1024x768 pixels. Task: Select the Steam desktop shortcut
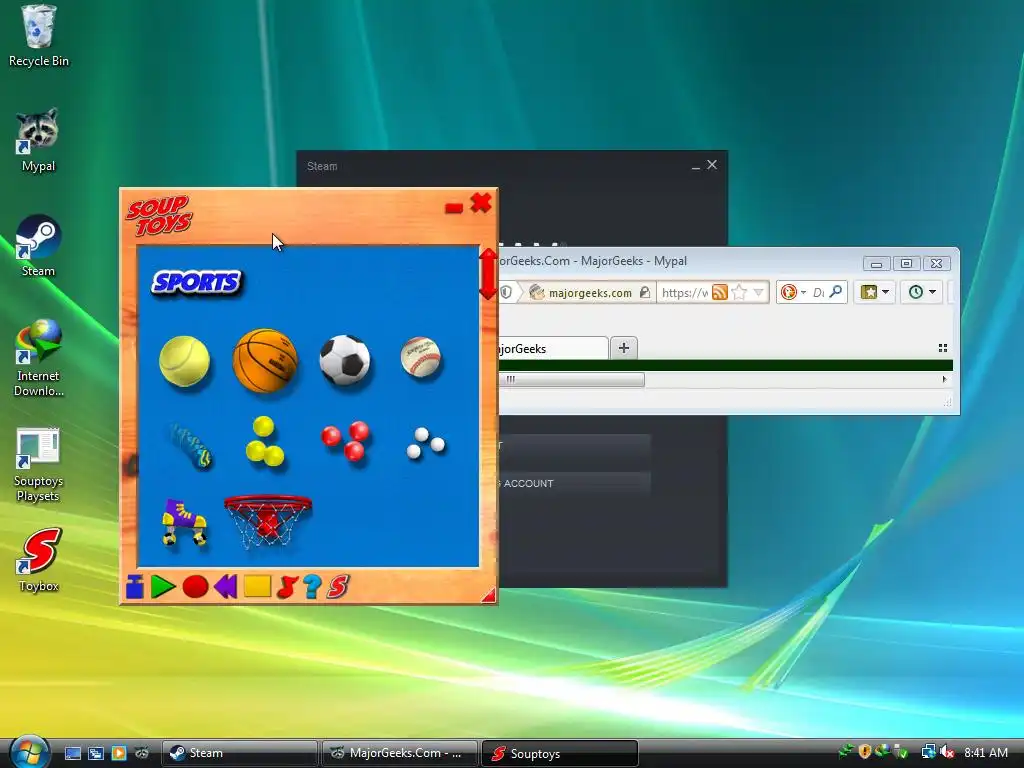[x=39, y=246]
